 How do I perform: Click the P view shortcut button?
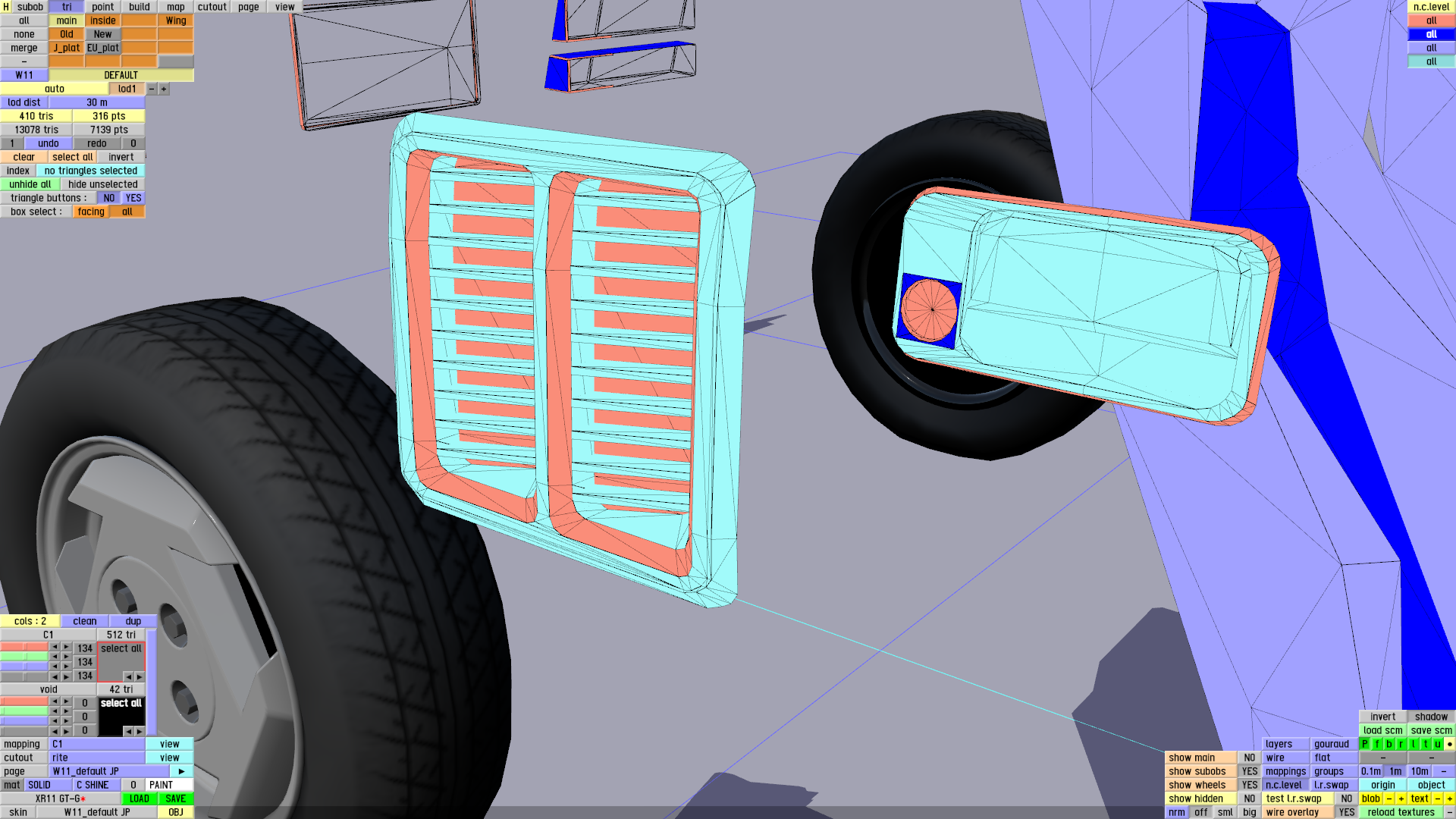pyautogui.click(x=1365, y=744)
